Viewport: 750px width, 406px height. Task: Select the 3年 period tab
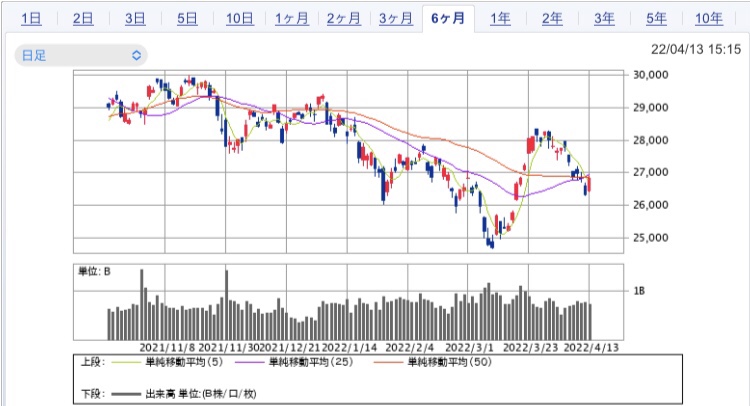(x=605, y=19)
